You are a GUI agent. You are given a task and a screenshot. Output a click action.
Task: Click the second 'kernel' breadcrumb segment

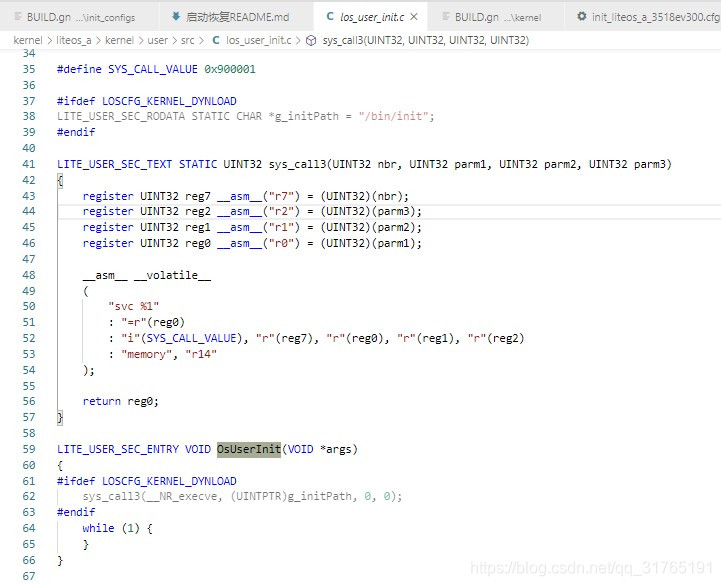point(119,40)
